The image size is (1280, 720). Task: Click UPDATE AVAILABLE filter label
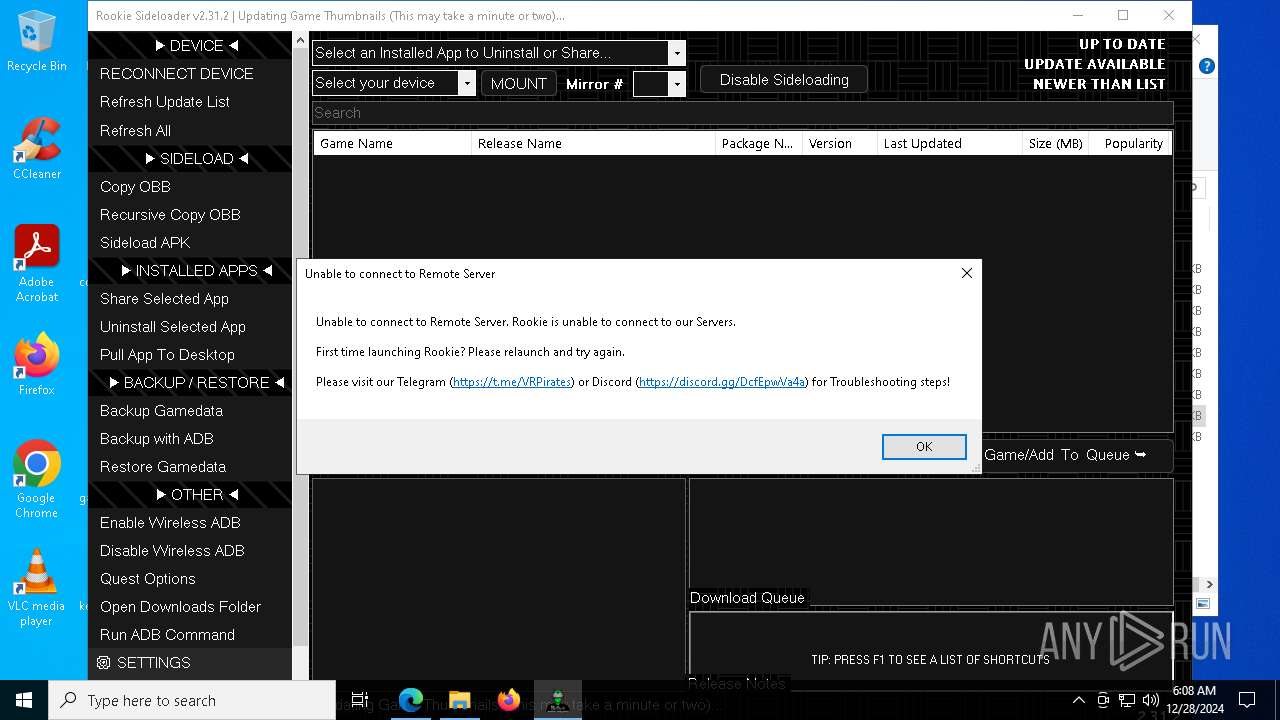pos(1094,64)
